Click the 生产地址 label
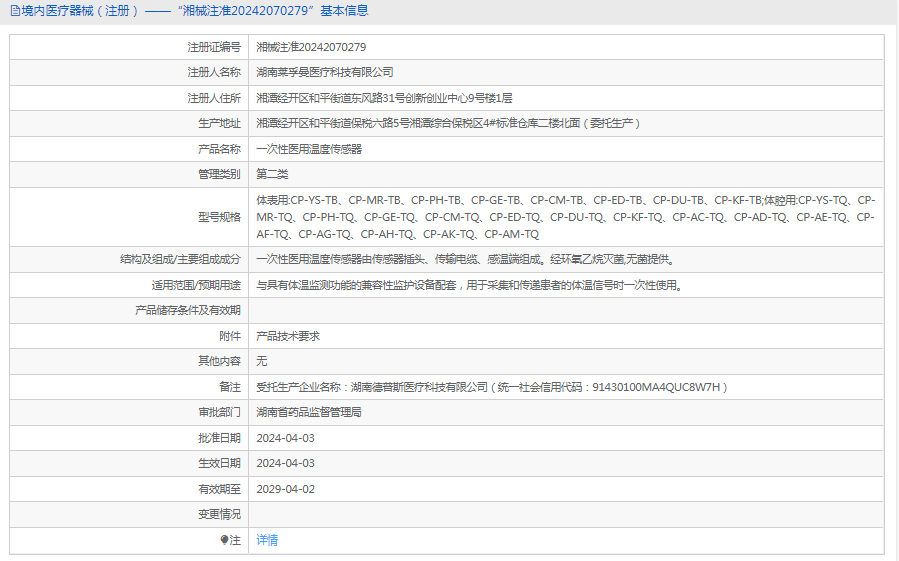The image size is (899, 561). 219,123
